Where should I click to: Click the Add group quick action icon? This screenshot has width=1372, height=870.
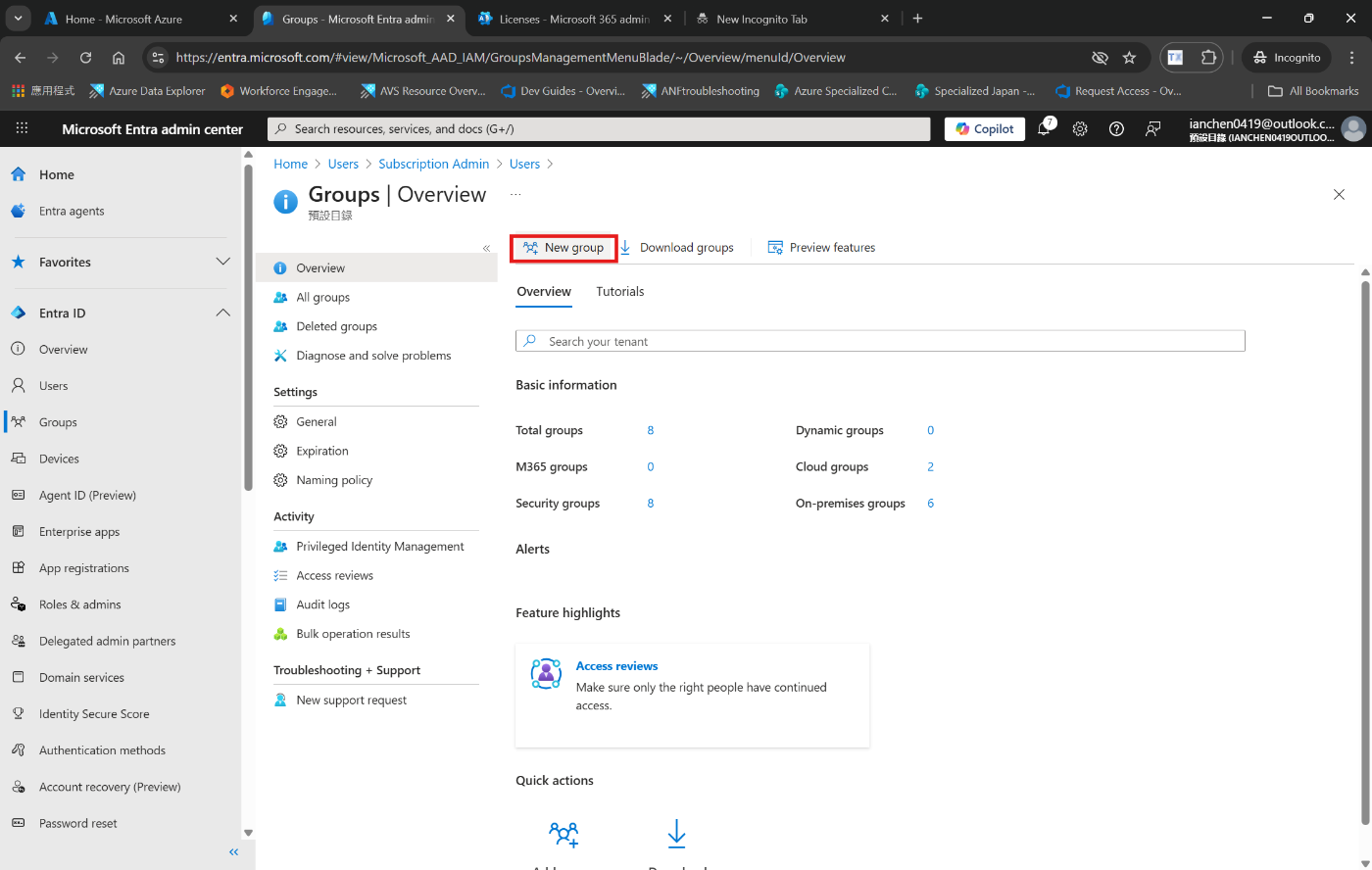coord(563,834)
